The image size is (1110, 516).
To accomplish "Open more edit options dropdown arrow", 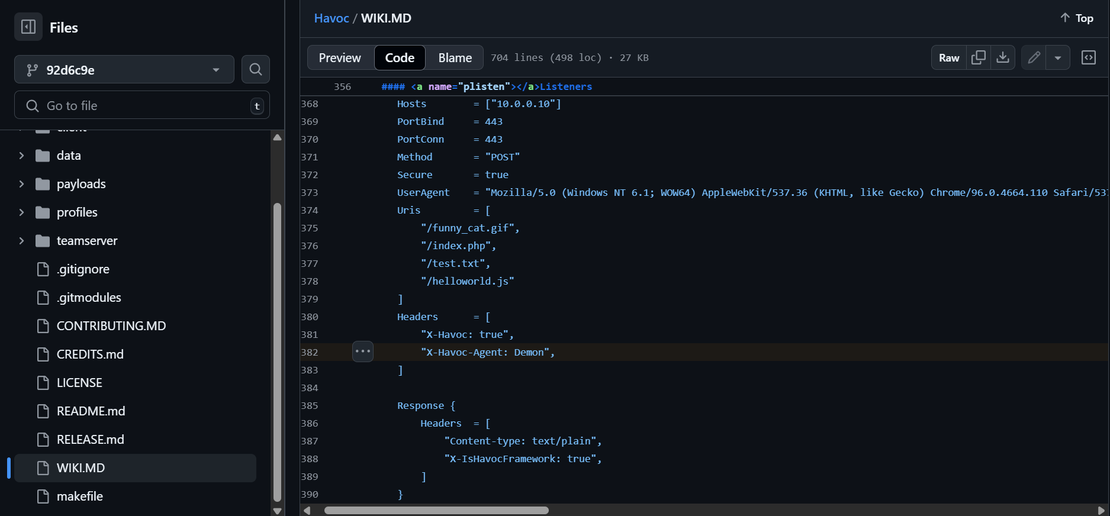I will (1058, 58).
